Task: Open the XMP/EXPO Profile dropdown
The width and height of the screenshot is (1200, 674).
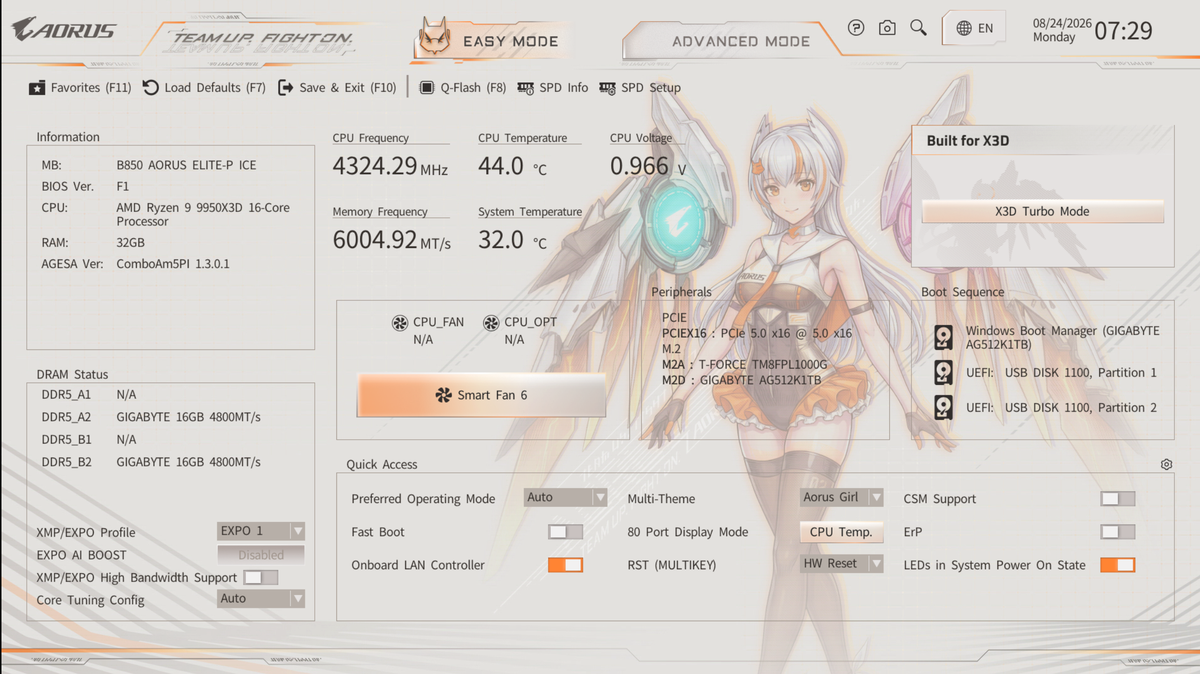Action: point(261,531)
